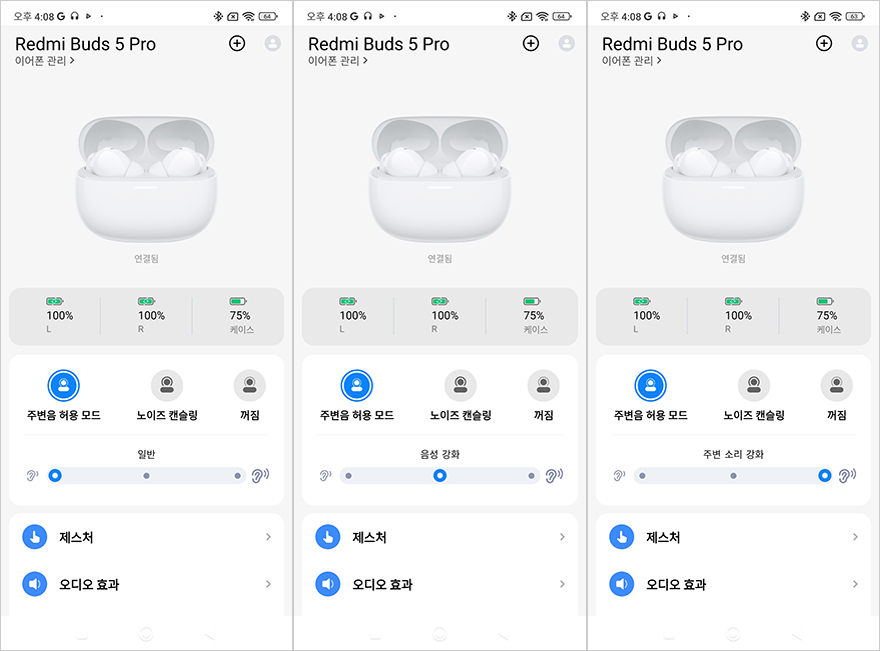Tap the 오디오 효과 speaker icon on the 주변 소리 강화 screen
This screenshot has height=651, width=880.
622,584
